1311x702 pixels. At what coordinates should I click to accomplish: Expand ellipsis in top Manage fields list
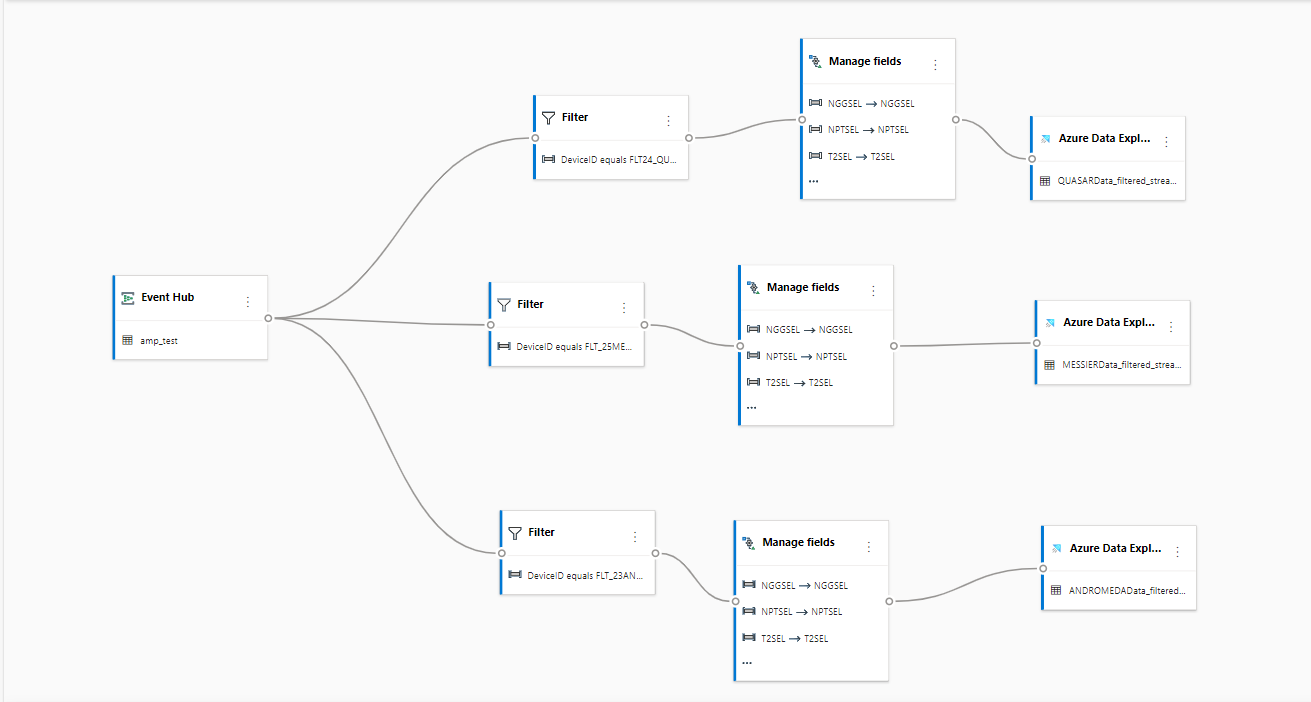(814, 181)
